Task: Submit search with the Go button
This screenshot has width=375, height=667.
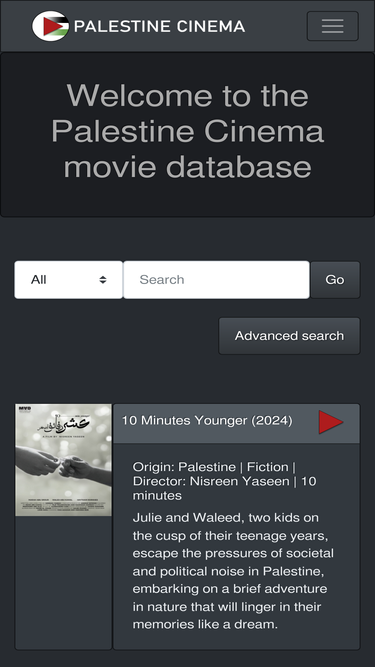Action: (335, 280)
